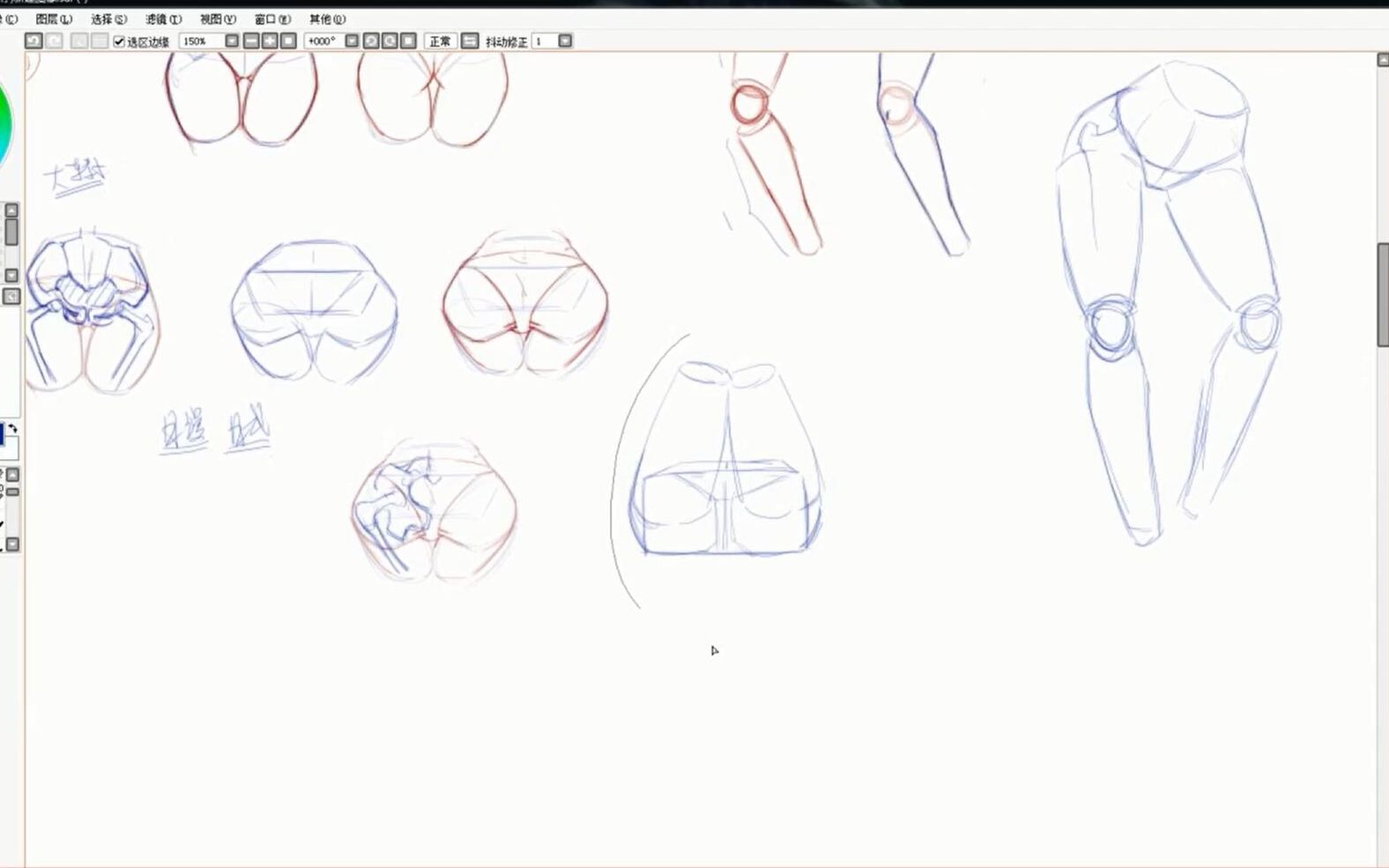Viewport: 1389px width, 868px height.
Task: Click the +000° rotation angle field
Action: click(x=323, y=41)
